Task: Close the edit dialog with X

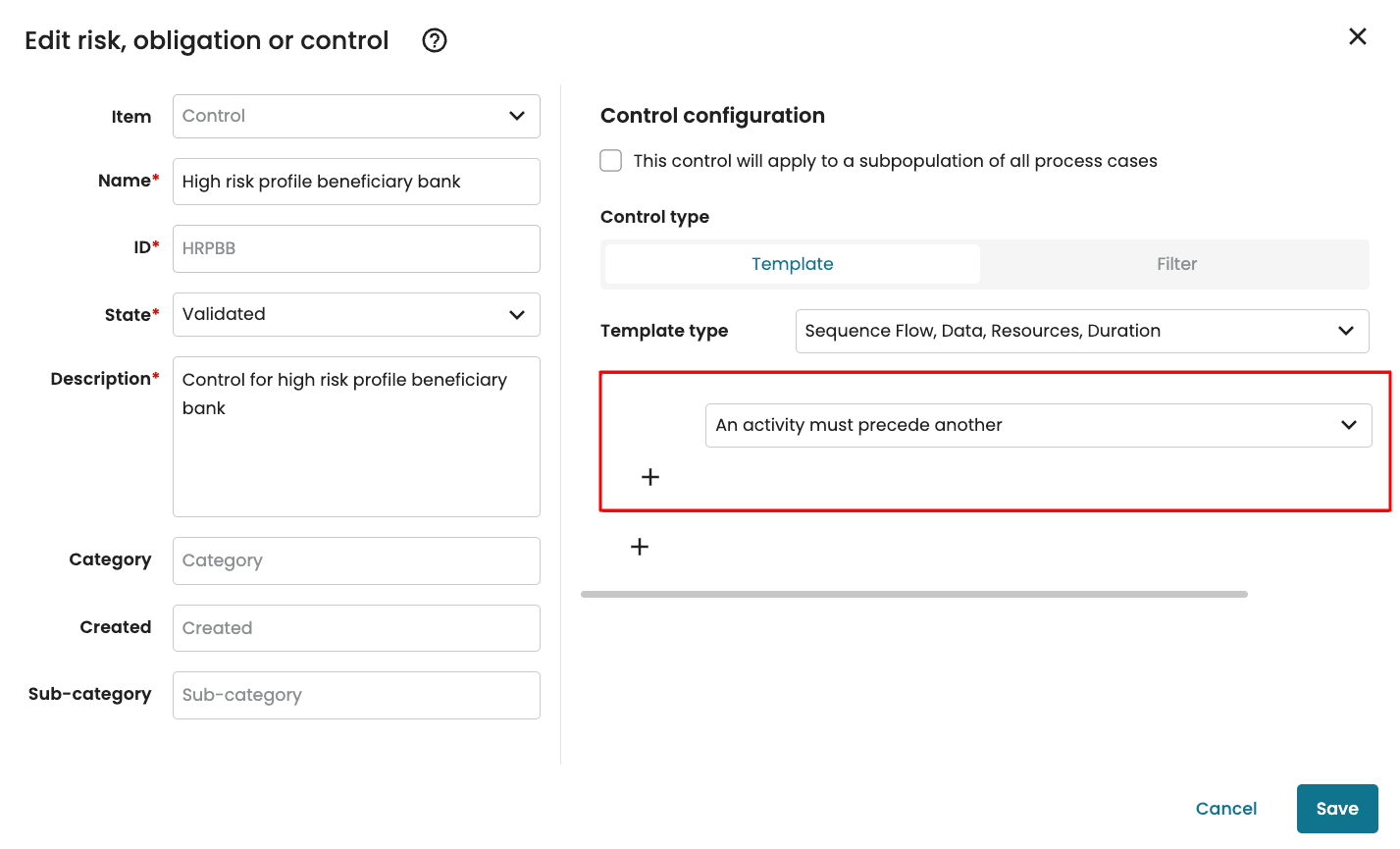Action: (1357, 36)
